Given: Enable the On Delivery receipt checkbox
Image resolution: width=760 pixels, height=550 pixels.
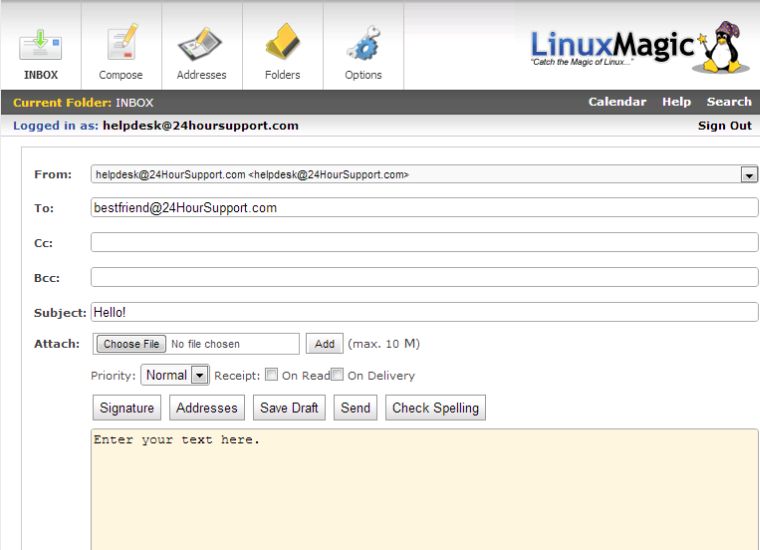Looking at the screenshot, I should pyautogui.click(x=337, y=375).
